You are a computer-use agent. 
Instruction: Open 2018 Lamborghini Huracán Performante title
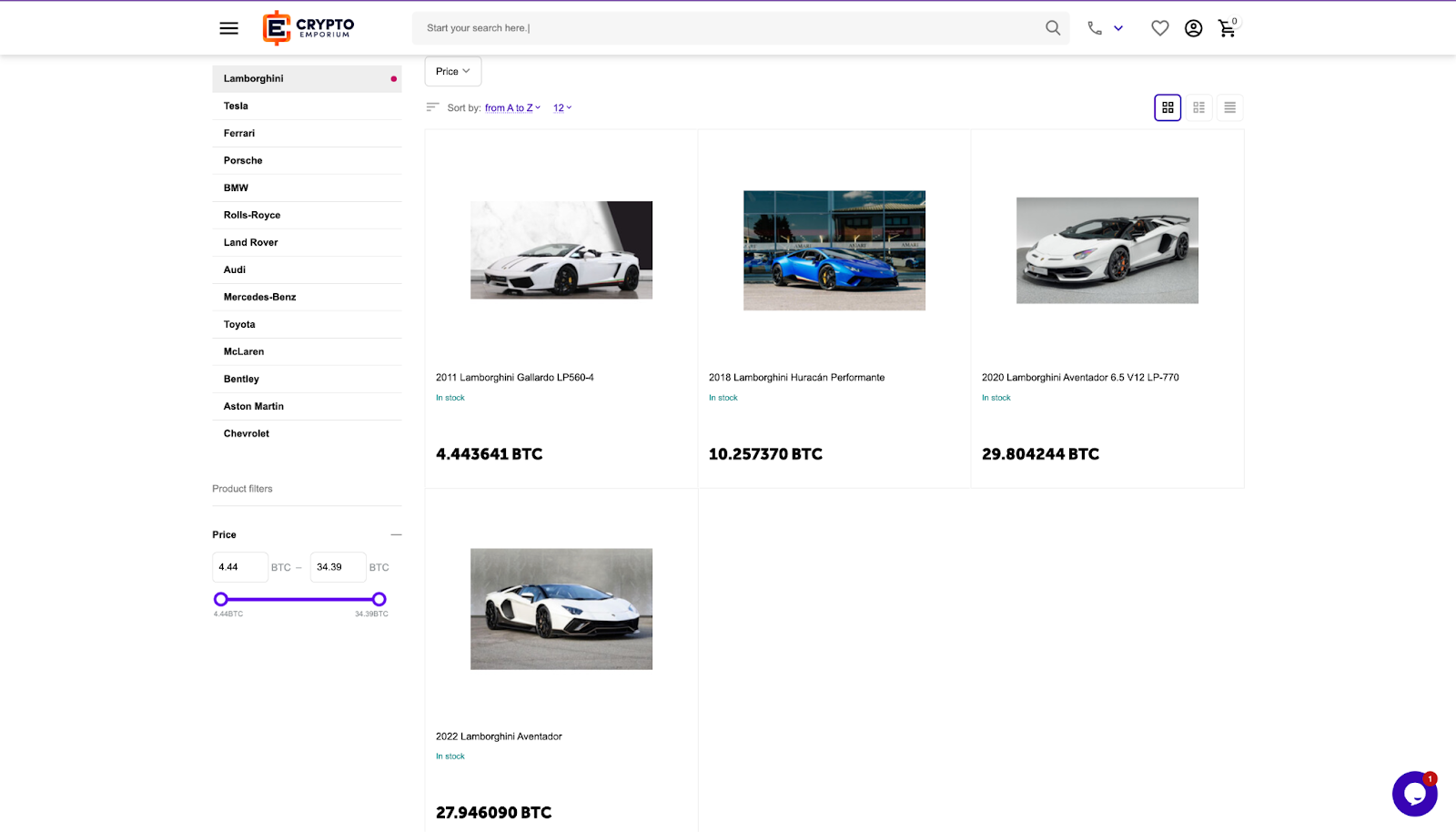(x=797, y=378)
